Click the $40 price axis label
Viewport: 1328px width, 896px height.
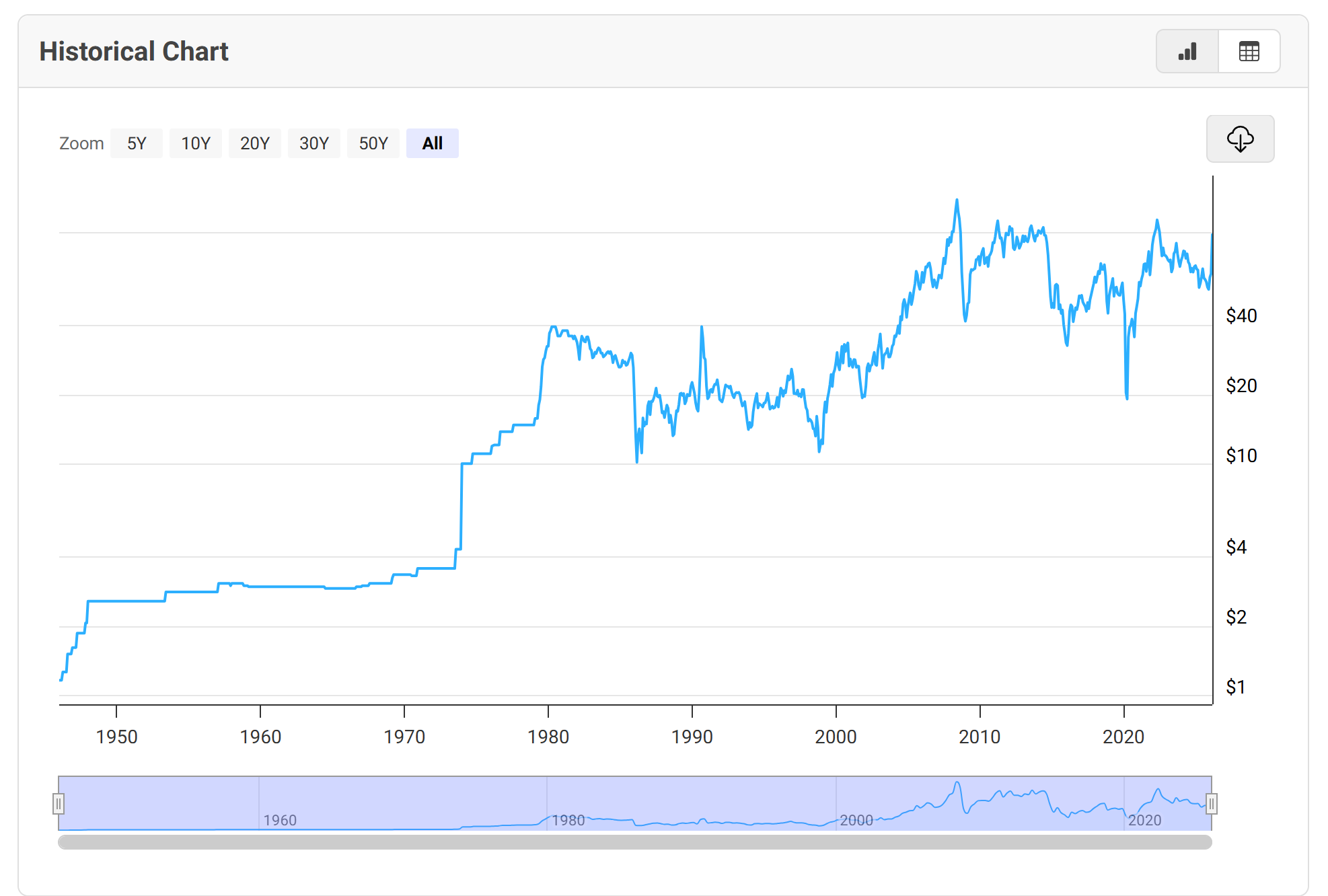click(1241, 315)
